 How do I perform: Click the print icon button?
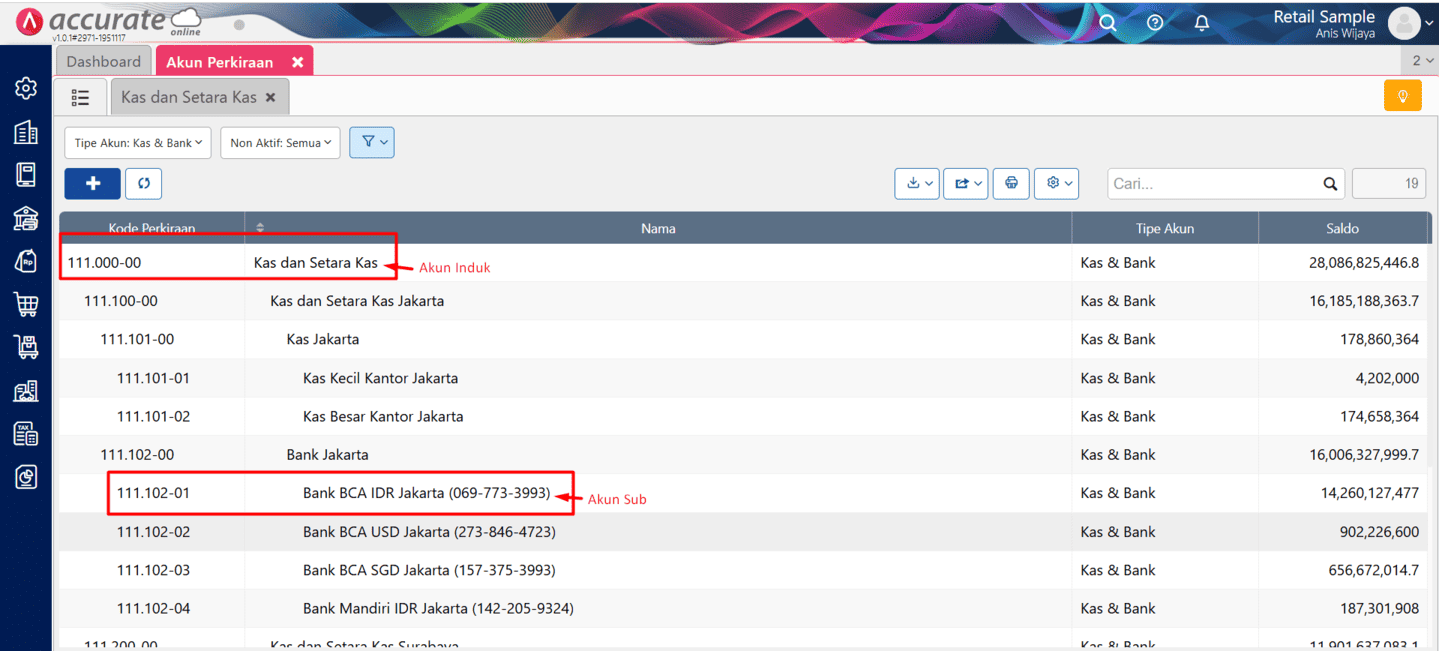(1011, 183)
